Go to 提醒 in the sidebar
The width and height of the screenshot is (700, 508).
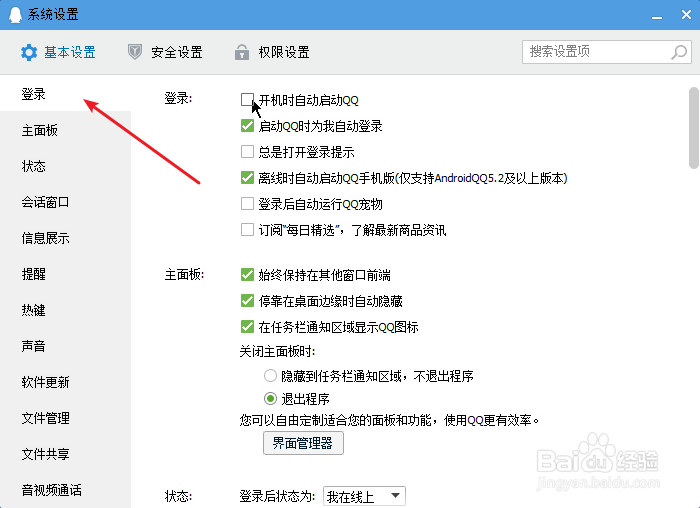pyautogui.click(x=65, y=274)
